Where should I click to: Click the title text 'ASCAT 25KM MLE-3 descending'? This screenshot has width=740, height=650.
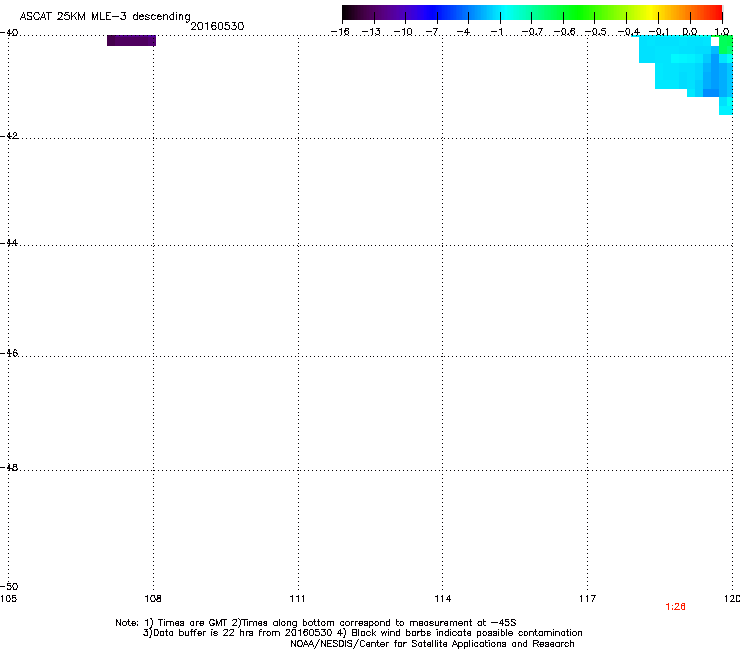pyautogui.click(x=105, y=16)
